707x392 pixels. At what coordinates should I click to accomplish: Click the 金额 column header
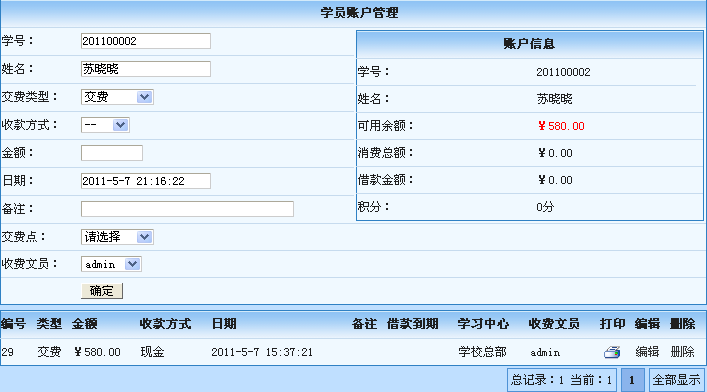[84, 324]
